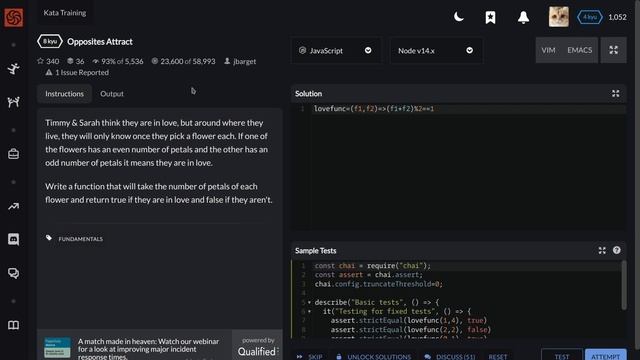Viewport: 640px width, 360px height.
Task: Open the Practice kata sidebar icon
Action: [x=13, y=69]
